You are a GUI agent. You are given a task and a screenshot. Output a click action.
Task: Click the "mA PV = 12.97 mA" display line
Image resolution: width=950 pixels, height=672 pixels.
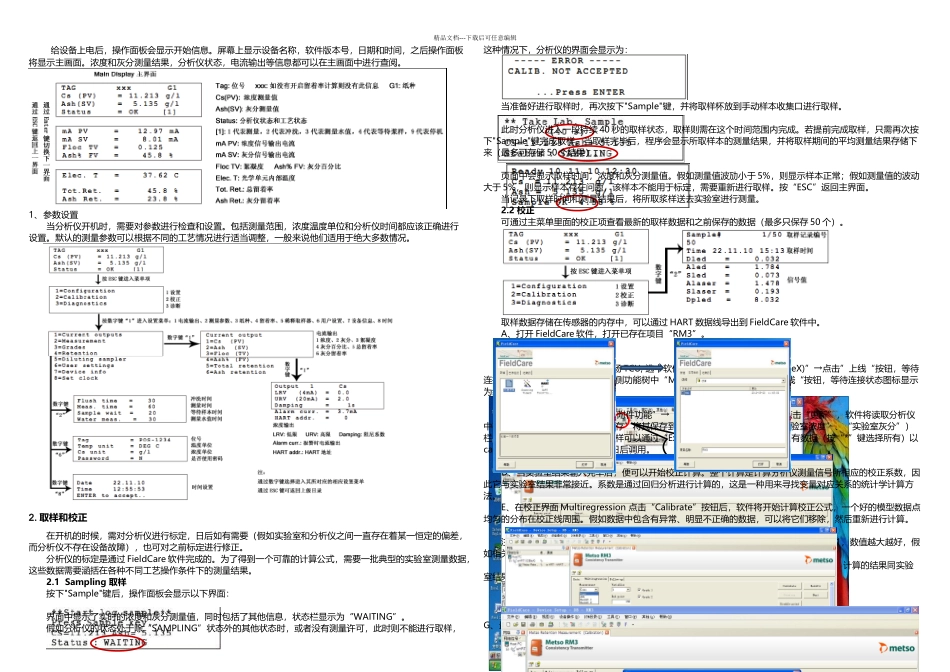click(x=120, y=131)
